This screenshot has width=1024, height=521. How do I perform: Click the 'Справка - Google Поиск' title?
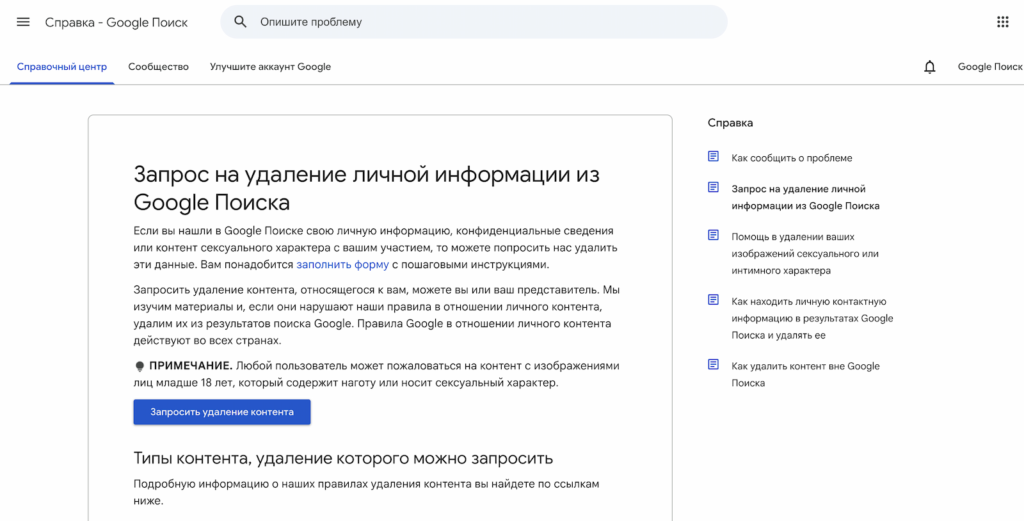116,22
